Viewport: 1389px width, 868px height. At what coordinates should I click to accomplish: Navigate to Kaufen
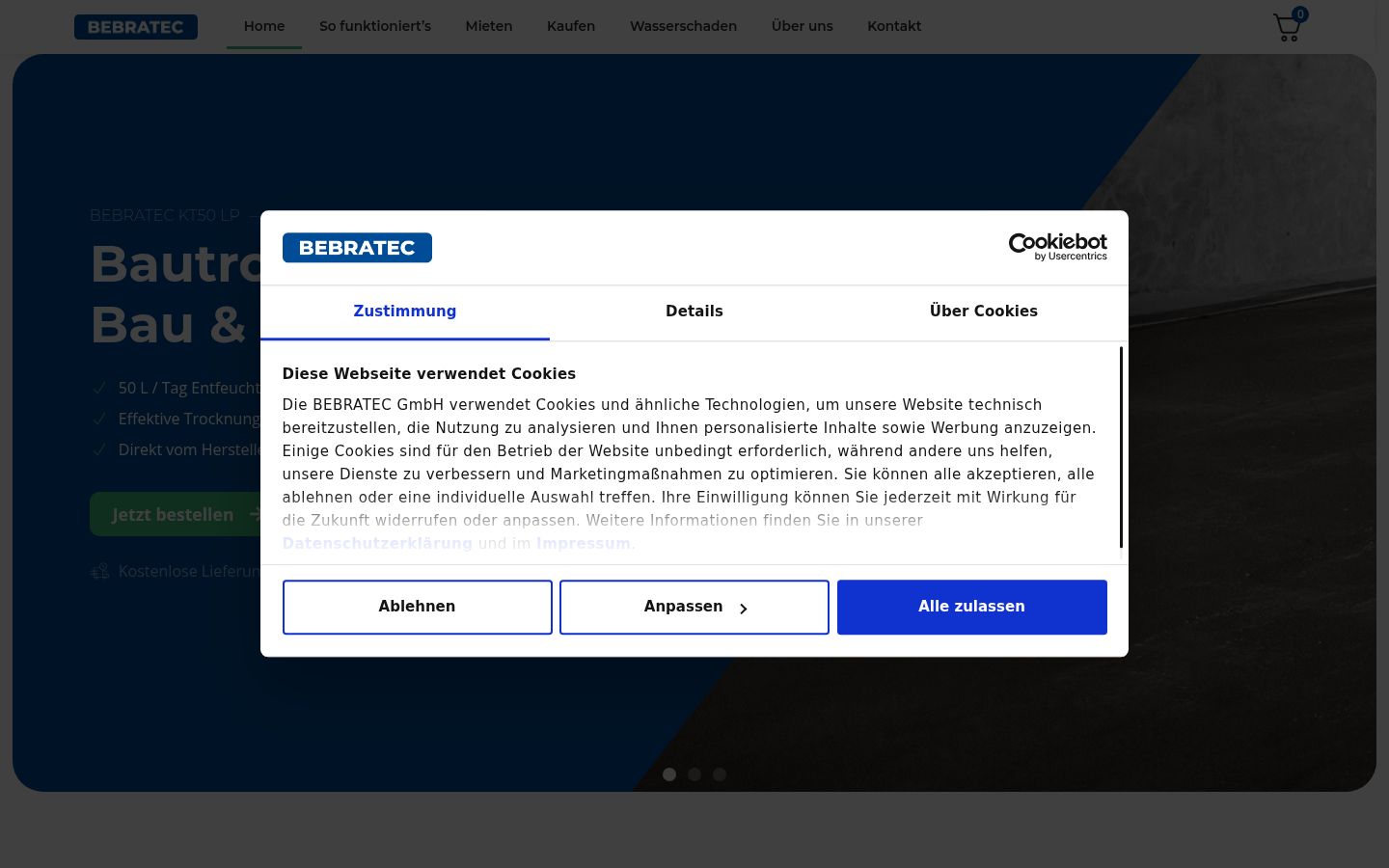coord(571,26)
